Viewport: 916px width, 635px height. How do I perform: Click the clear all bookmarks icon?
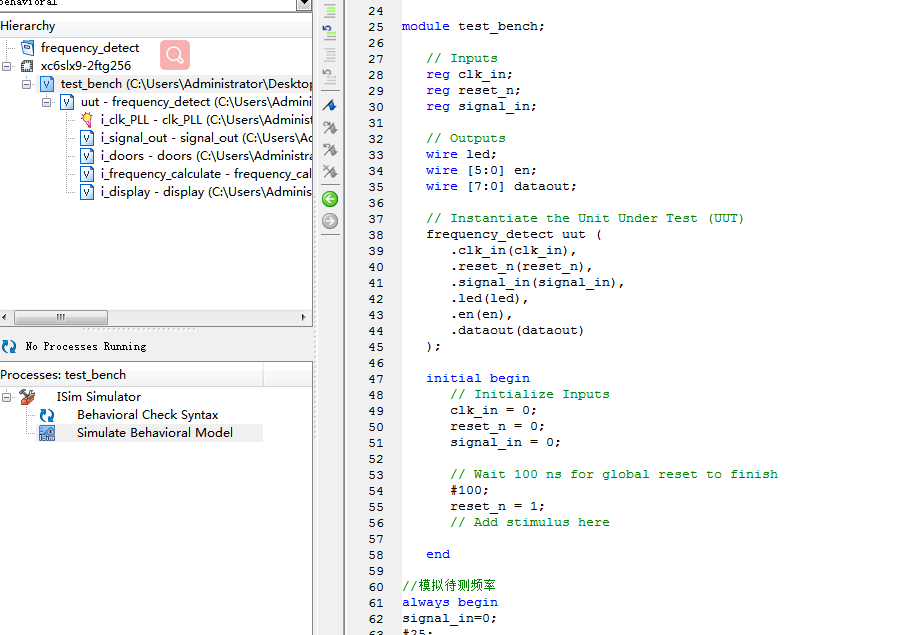pyautogui.click(x=330, y=172)
